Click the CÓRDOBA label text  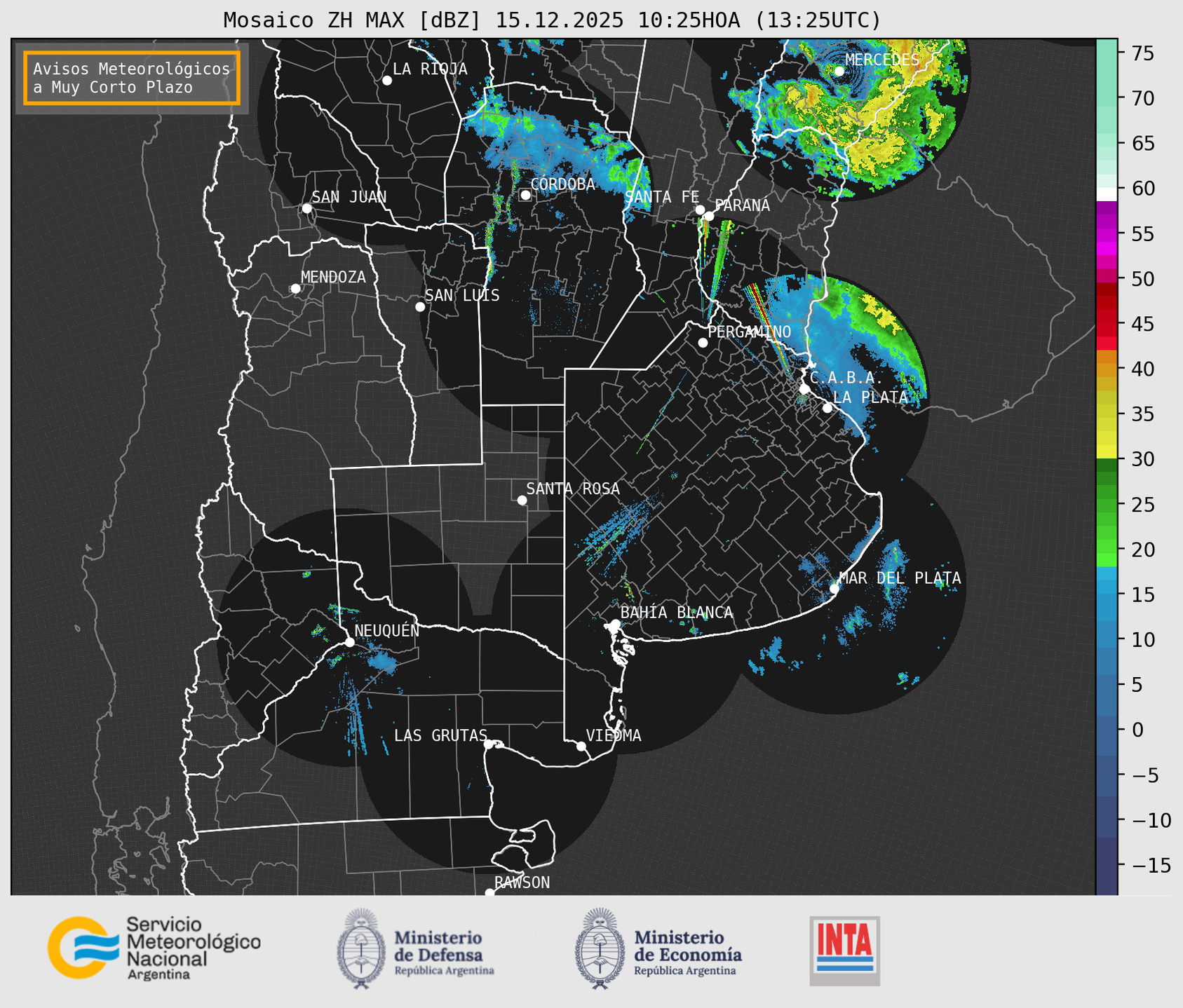point(562,184)
